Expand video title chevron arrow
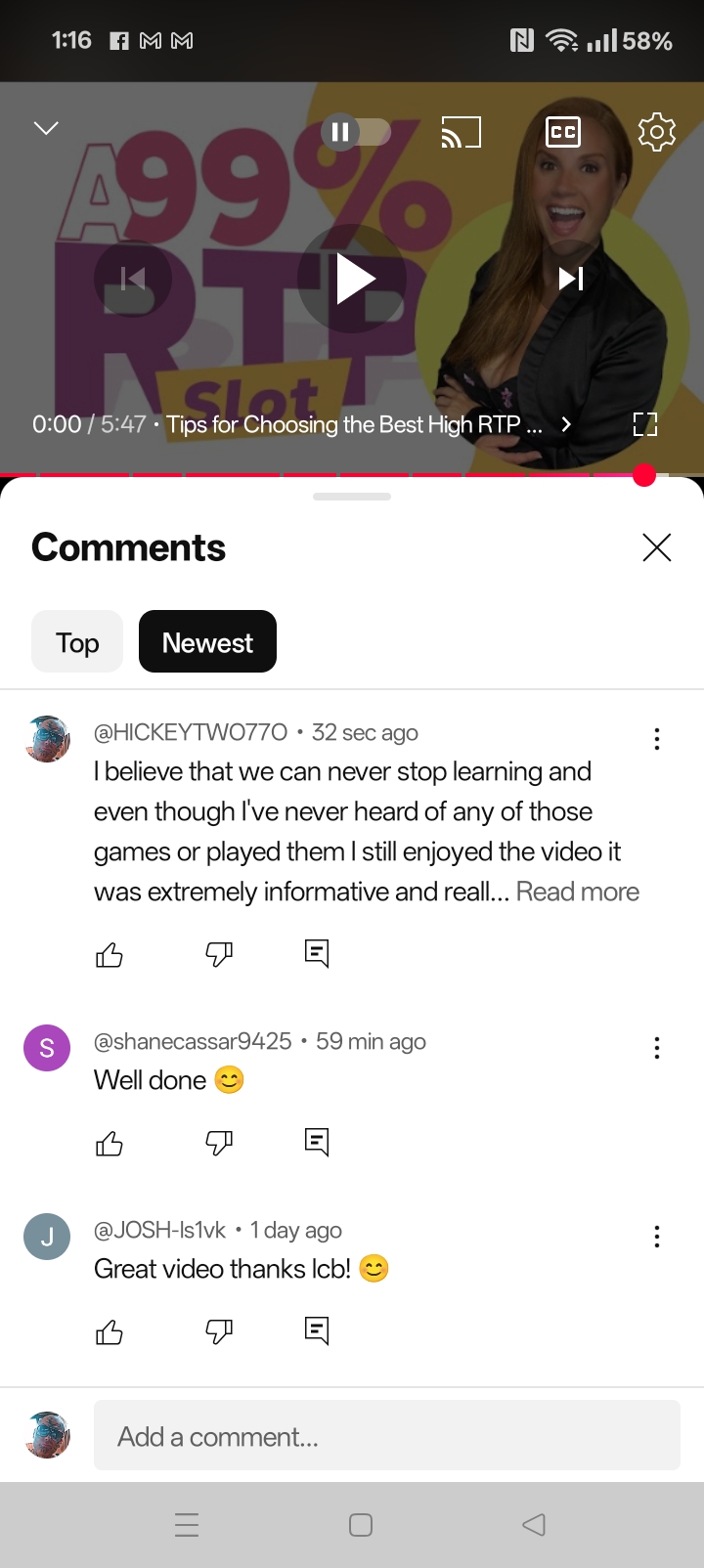 (565, 424)
